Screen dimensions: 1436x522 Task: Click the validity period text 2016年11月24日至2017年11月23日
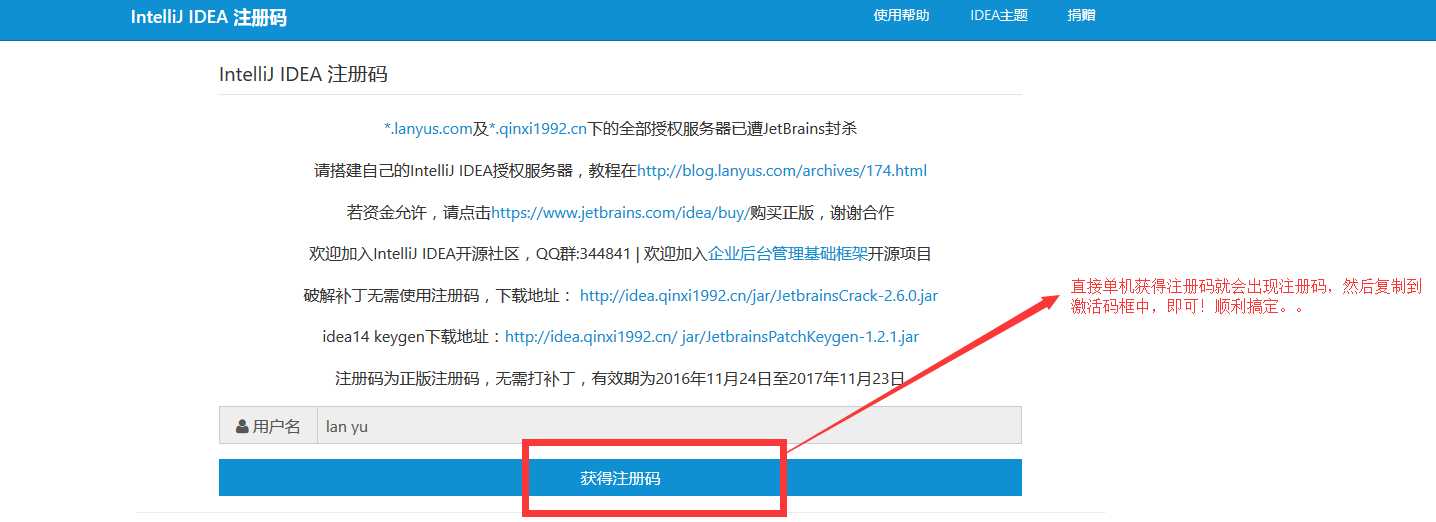click(x=778, y=379)
